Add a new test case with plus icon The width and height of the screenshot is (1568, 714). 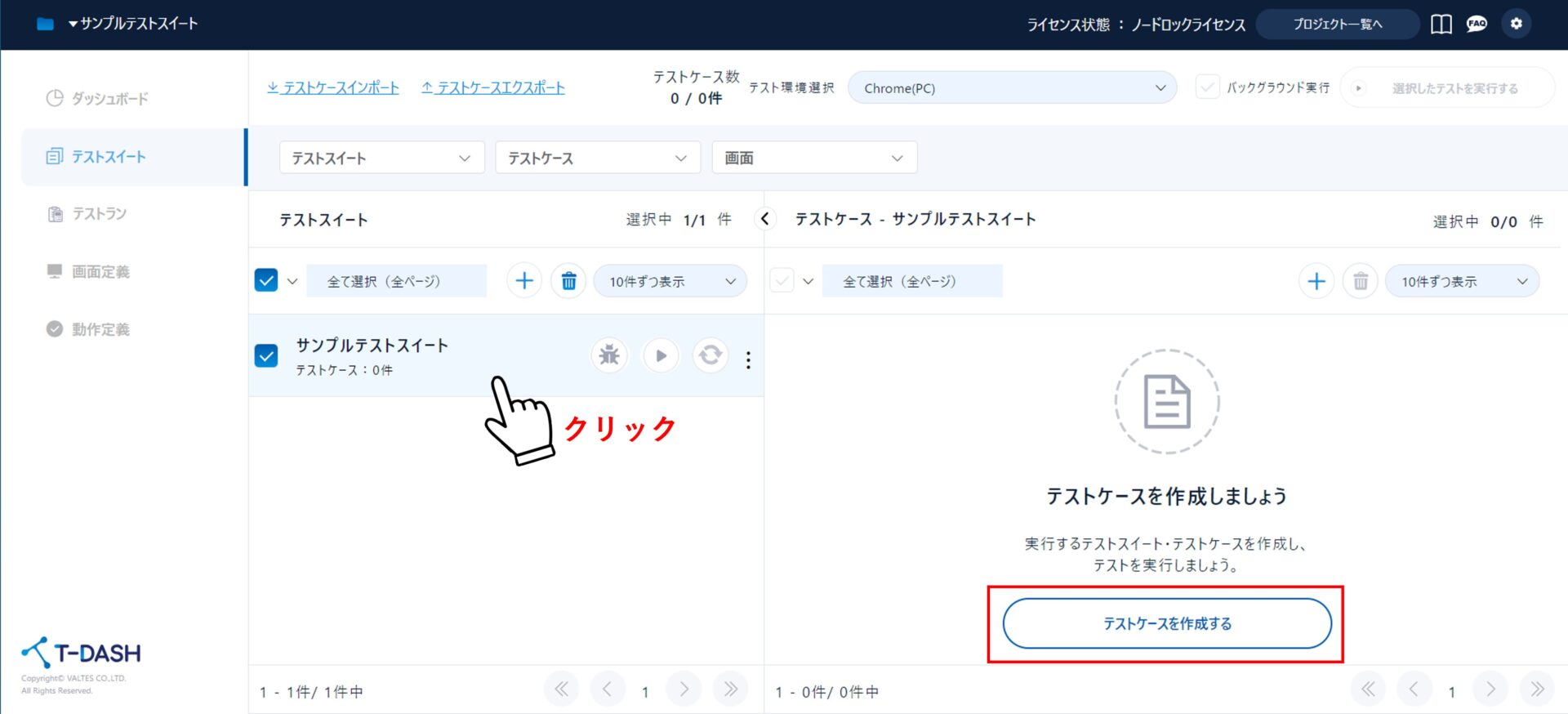(x=1316, y=281)
